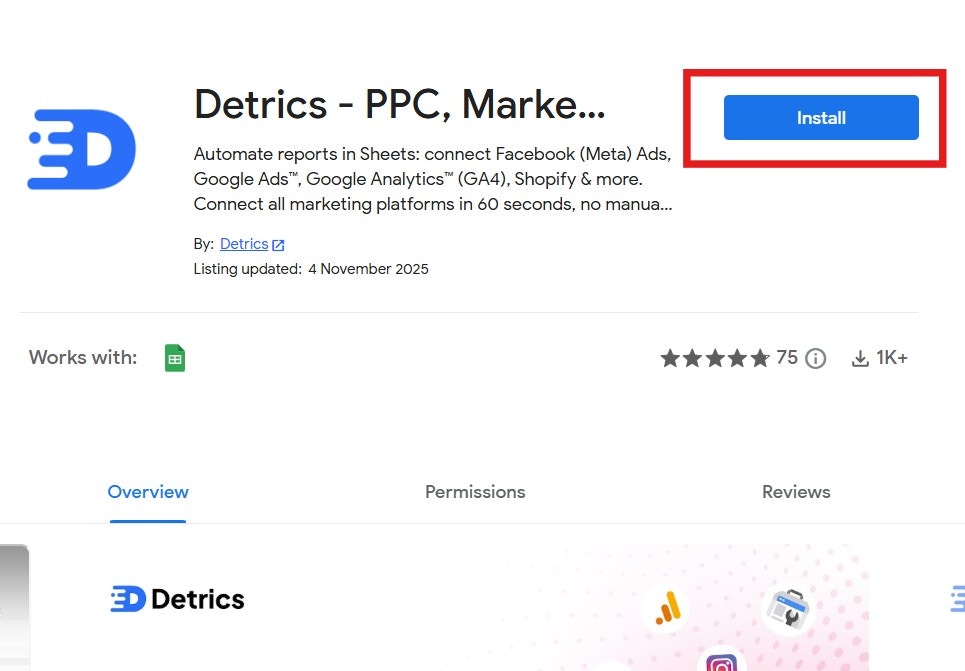
Task: Click the Search Console toolbox icon
Action: (x=789, y=608)
